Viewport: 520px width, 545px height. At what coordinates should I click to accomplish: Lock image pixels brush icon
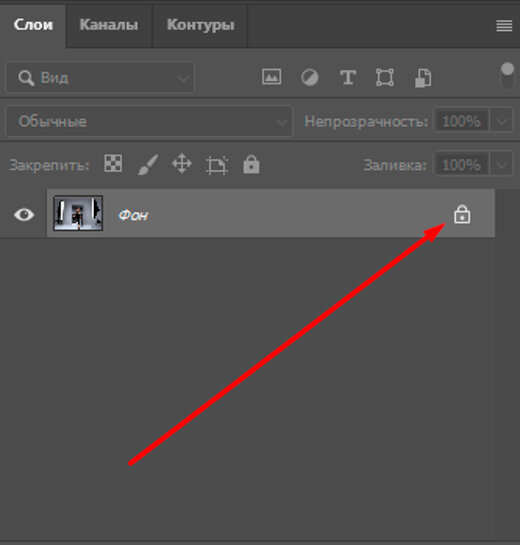click(x=148, y=164)
